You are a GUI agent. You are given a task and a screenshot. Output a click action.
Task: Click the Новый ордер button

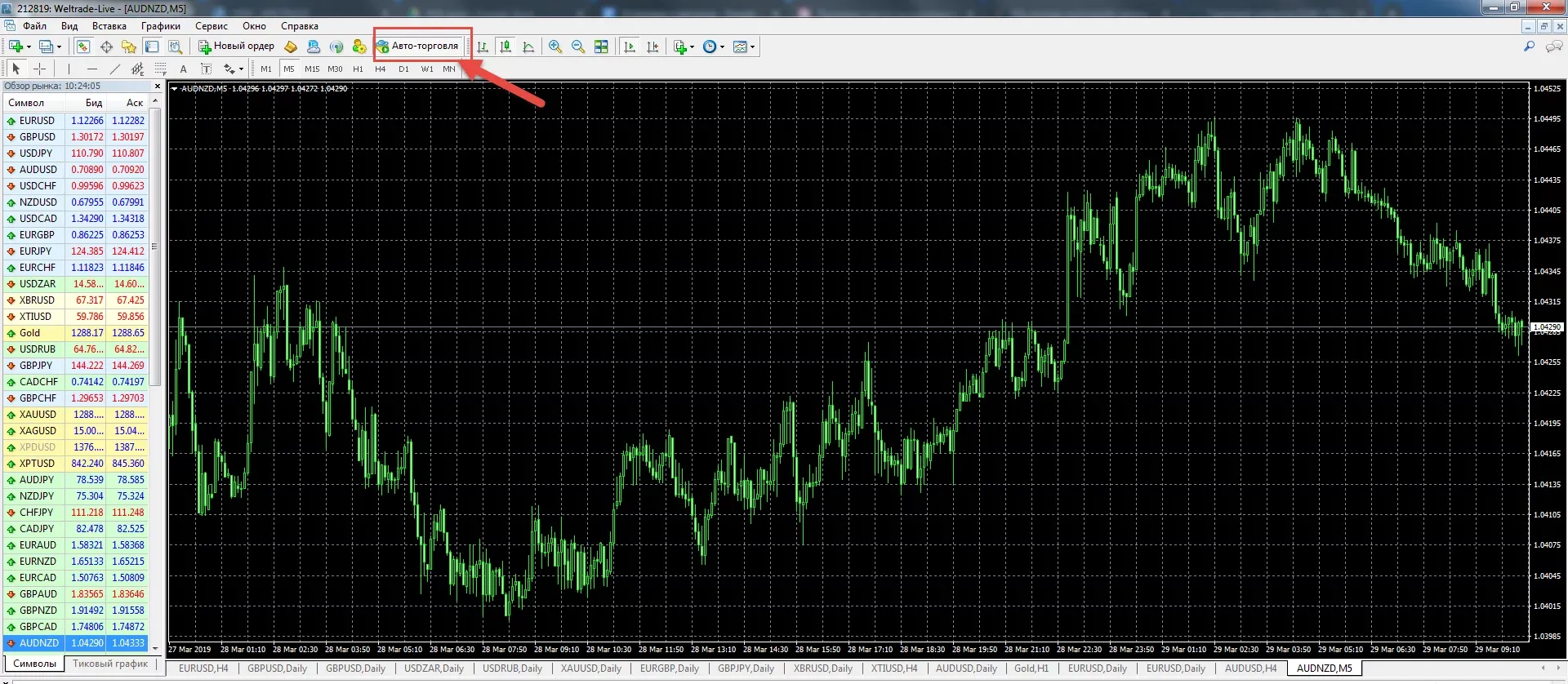coord(236,47)
